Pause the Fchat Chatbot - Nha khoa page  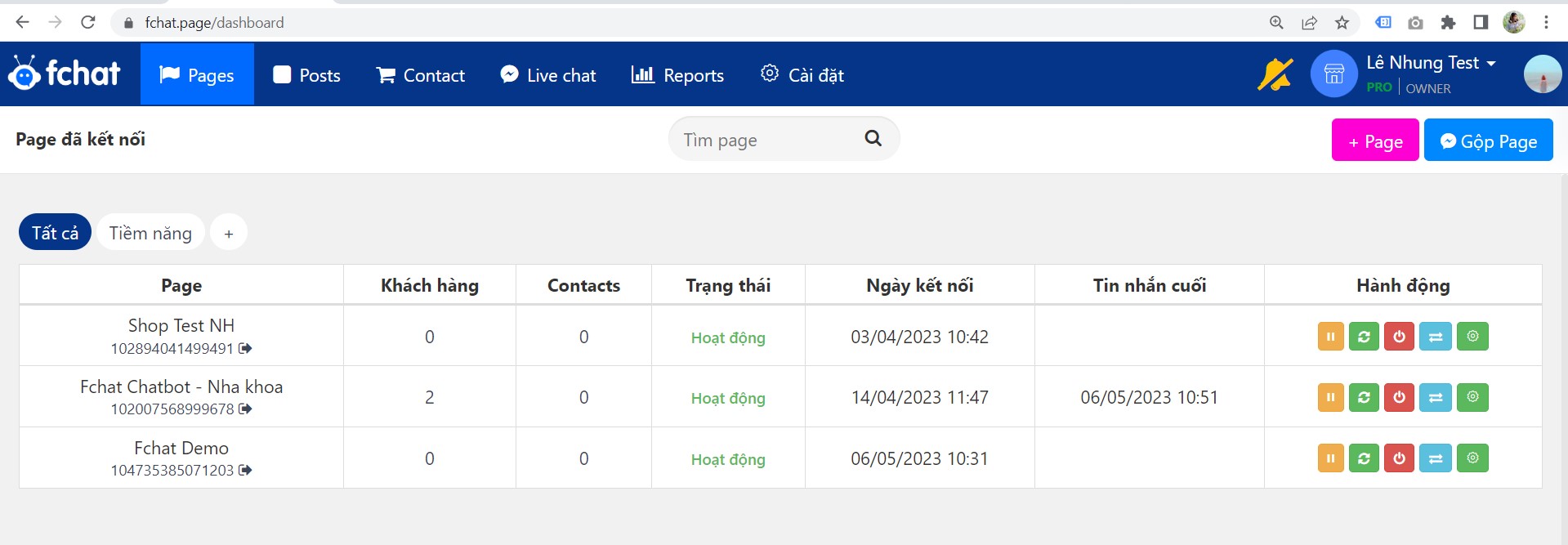click(x=1330, y=398)
